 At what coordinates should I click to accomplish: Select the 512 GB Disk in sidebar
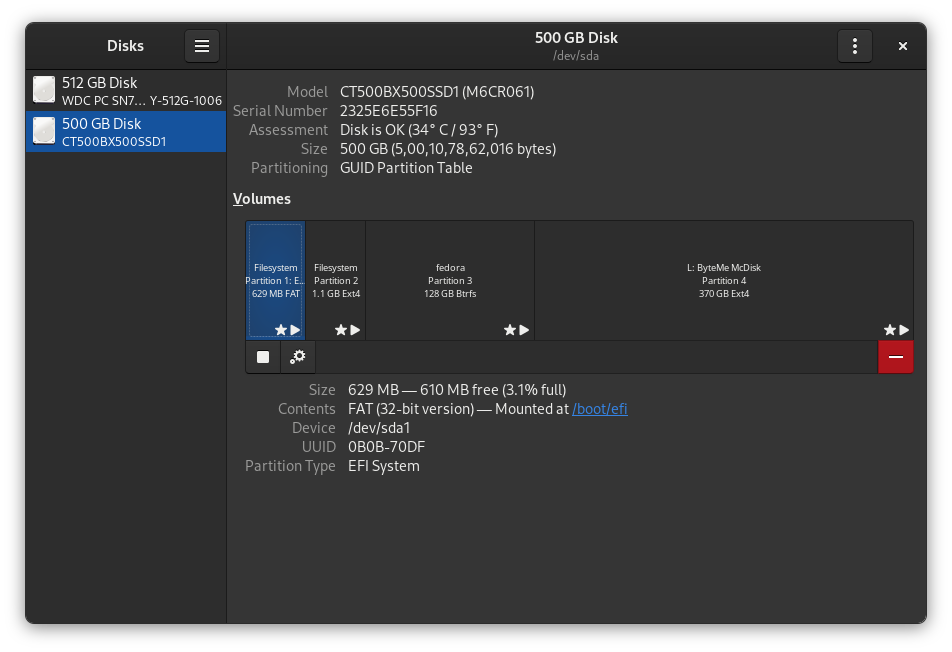click(x=126, y=90)
